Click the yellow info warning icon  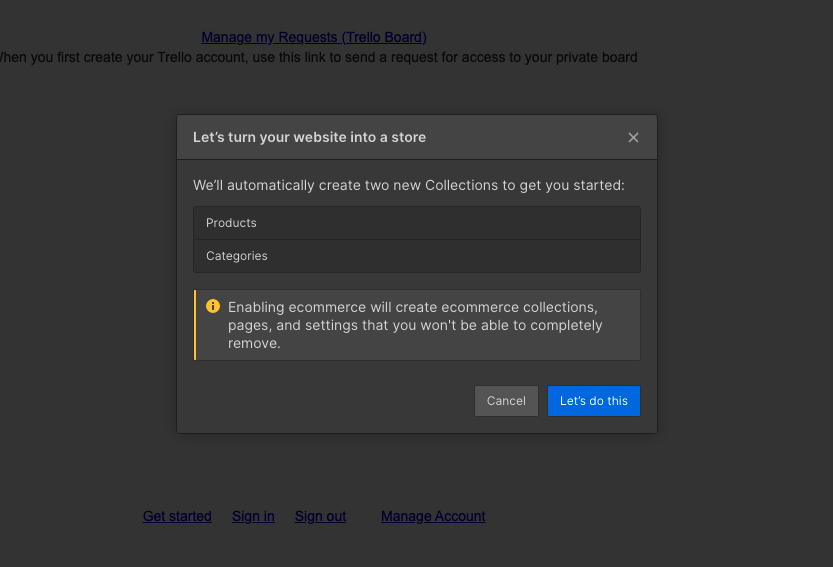[212, 306]
